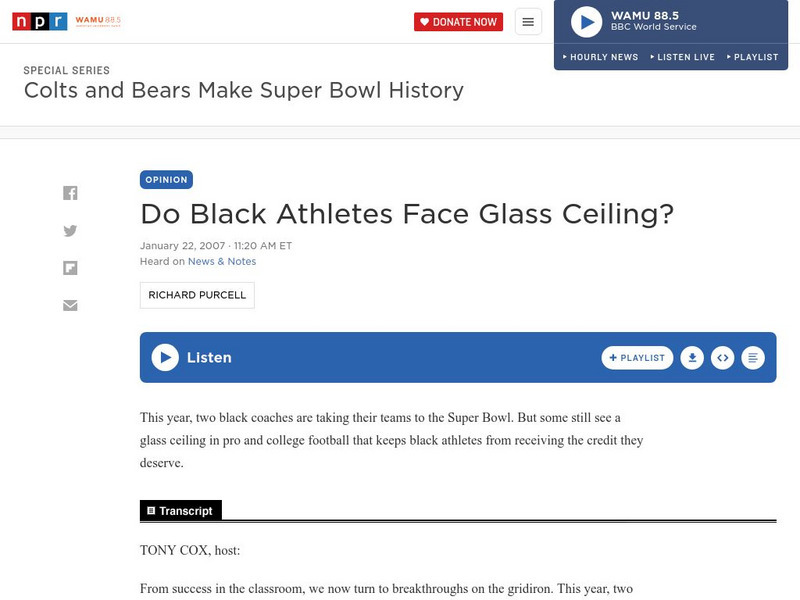Play the WAMU 88.5 live stream
The height and width of the screenshot is (600, 800).
[x=586, y=22]
